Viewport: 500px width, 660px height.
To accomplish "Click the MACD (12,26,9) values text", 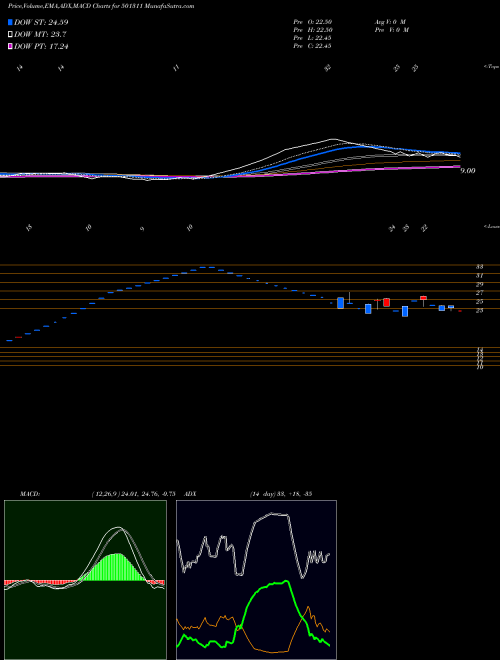I will click(x=133, y=494).
